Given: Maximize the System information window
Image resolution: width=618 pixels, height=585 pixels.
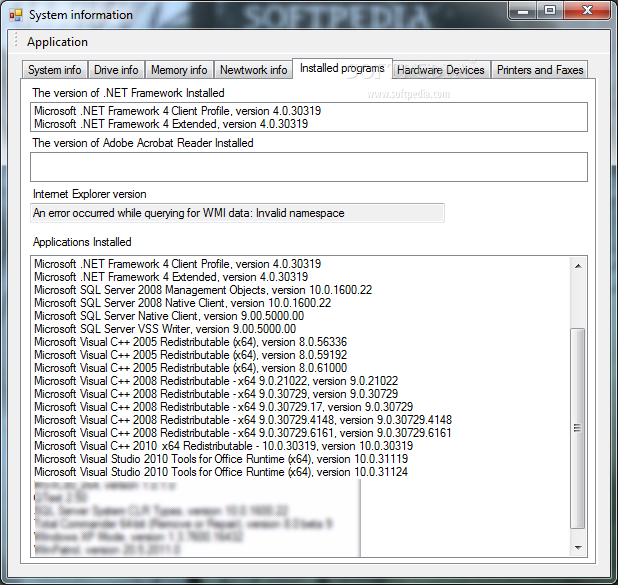Looking at the screenshot, I should [550, 11].
